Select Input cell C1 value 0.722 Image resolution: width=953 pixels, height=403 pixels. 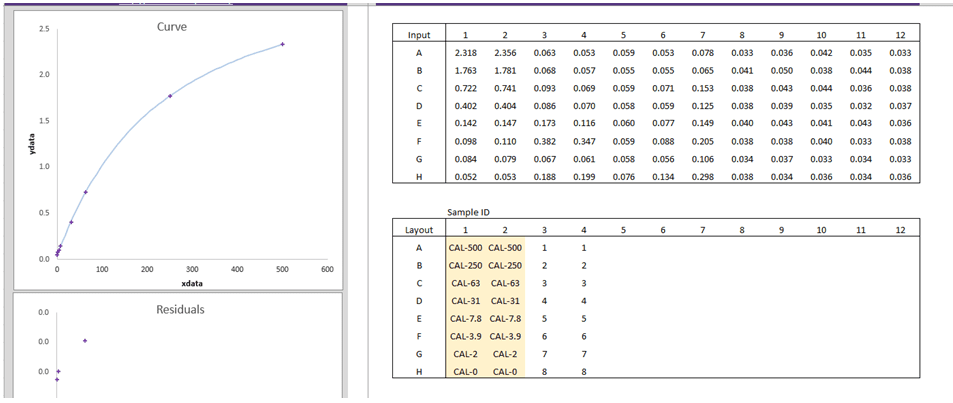click(x=465, y=89)
